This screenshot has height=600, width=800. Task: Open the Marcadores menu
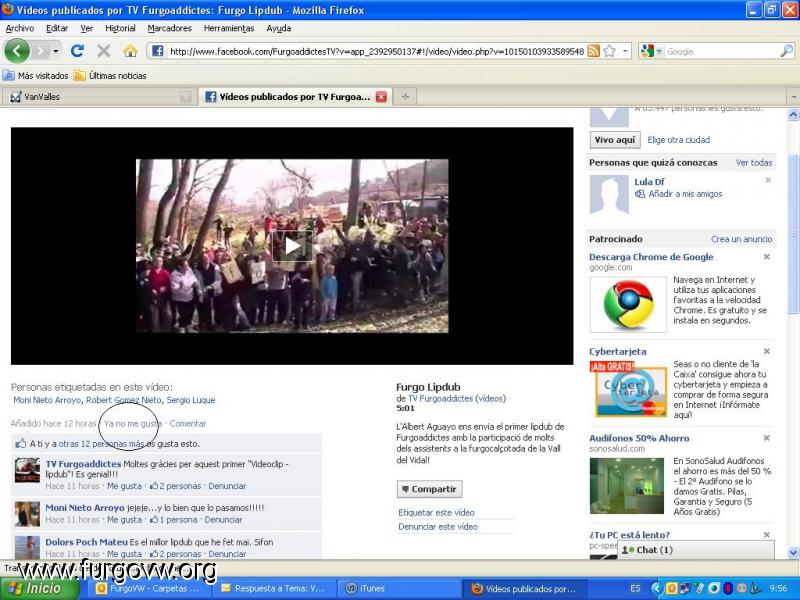point(169,29)
